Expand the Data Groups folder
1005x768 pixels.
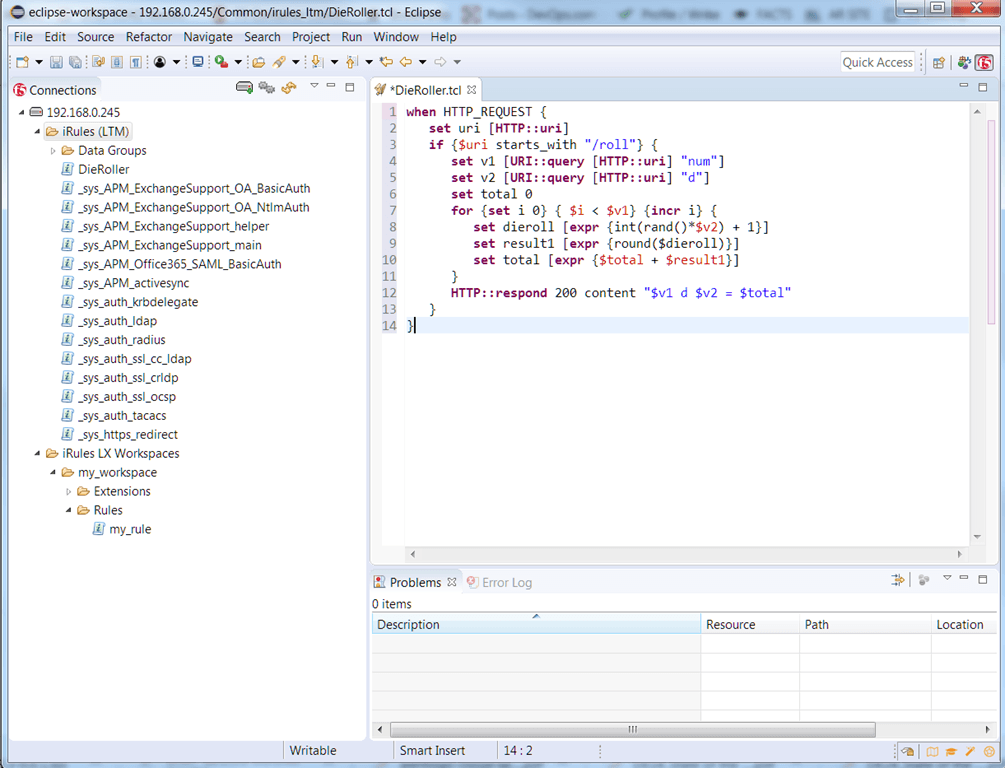click(53, 150)
